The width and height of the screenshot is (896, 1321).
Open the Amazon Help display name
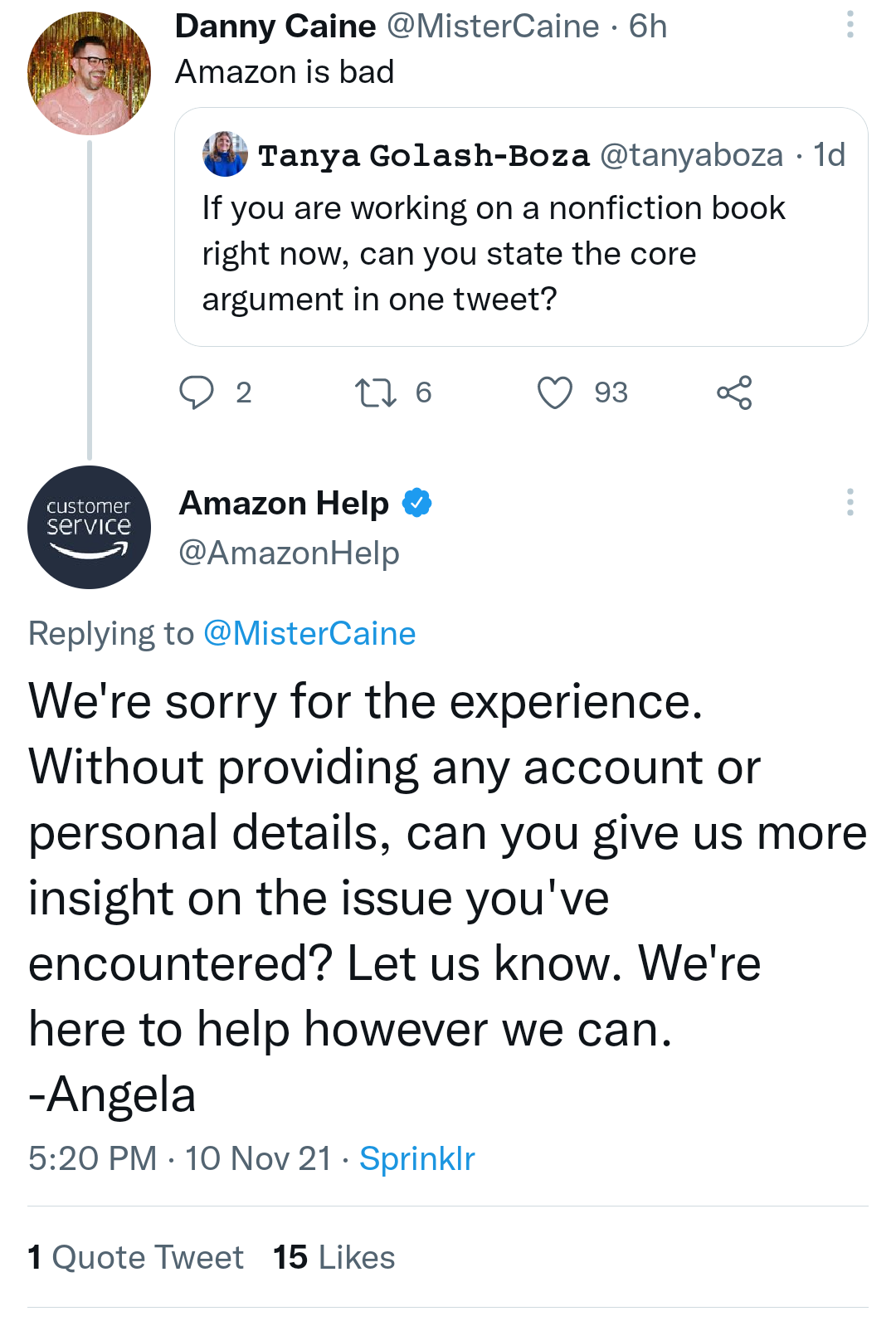[284, 503]
